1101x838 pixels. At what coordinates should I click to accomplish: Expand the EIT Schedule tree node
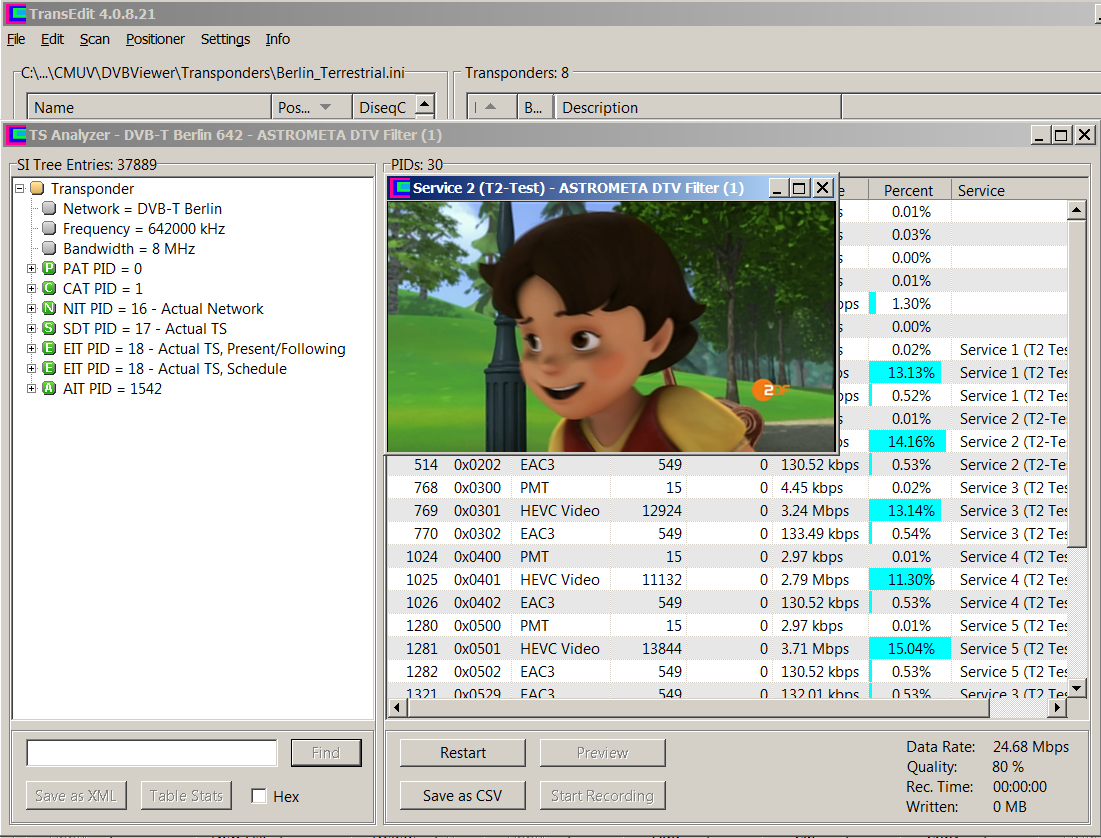point(32,369)
